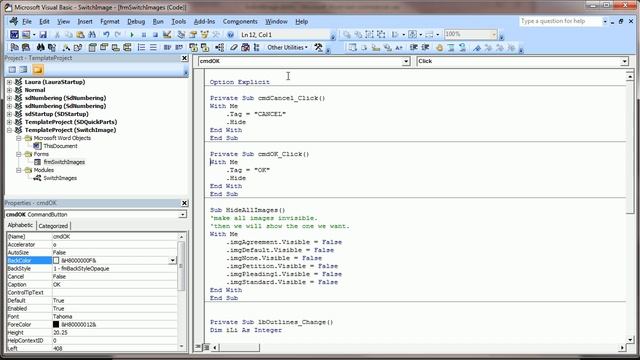Switch to Full Module View at code window bottom
Image resolution: width=640 pixels, height=360 pixels.
206,347
